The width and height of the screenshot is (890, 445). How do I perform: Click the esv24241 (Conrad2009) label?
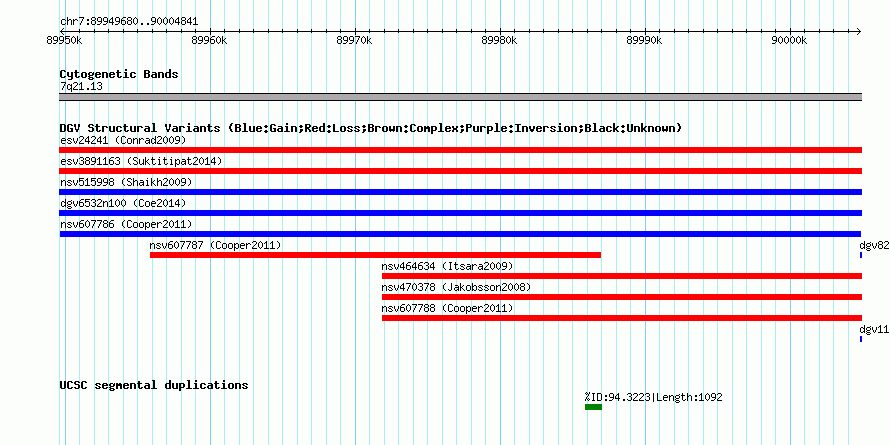(123, 140)
